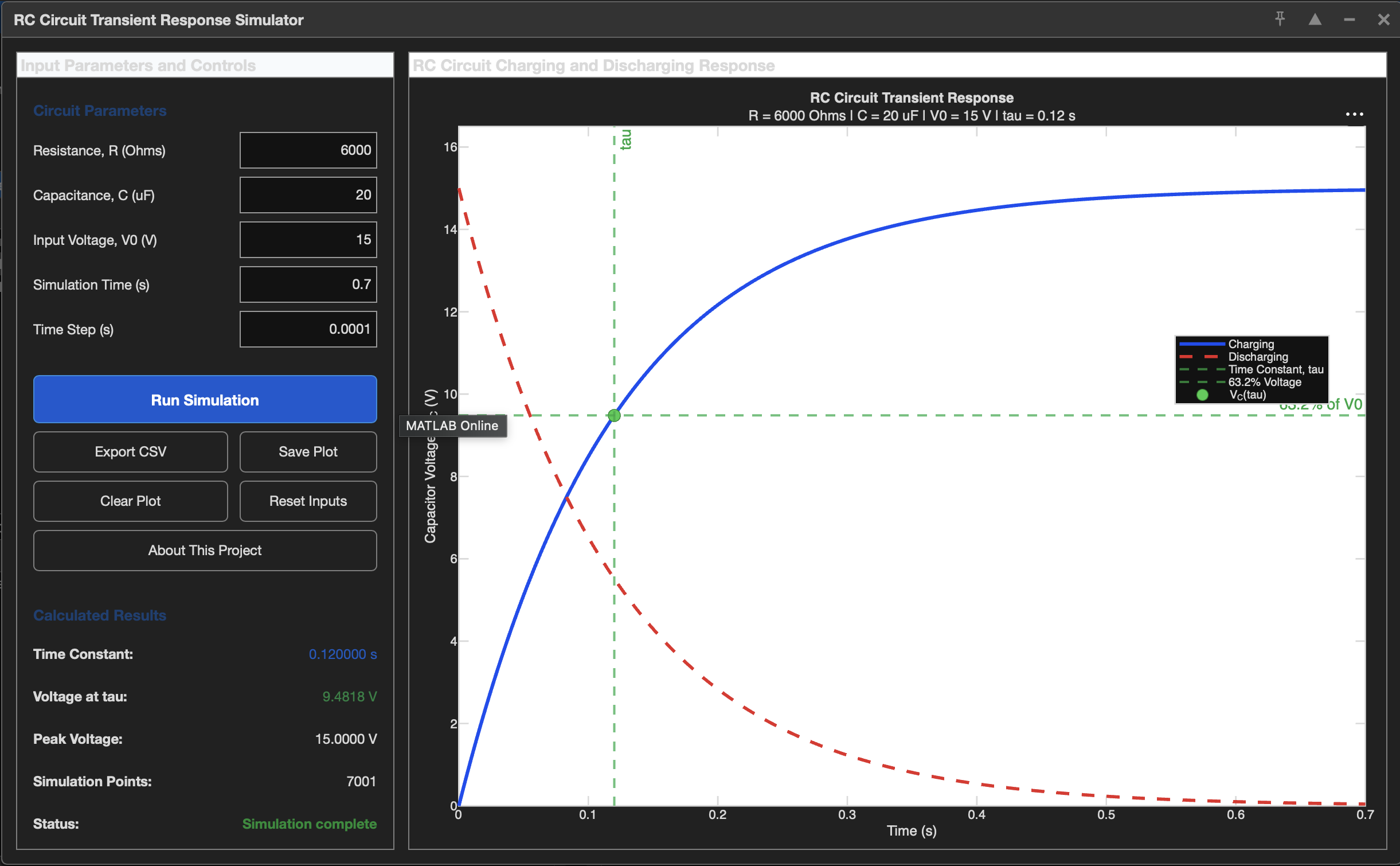This screenshot has width=1400, height=866.
Task: Click the 'Time (s)' x-axis label
Action: pos(912,831)
